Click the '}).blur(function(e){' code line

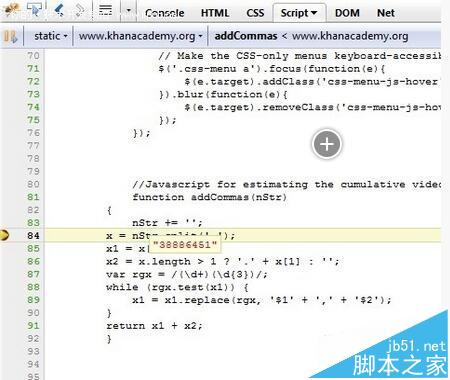(x=223, y=94)
